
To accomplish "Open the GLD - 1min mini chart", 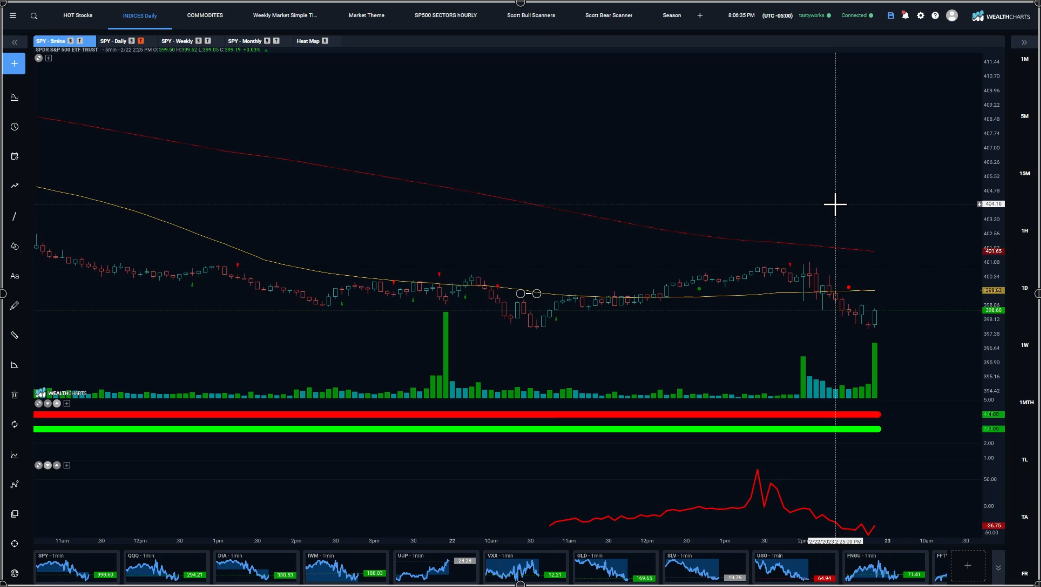I will pyautogui.click(x=615, y=566).
